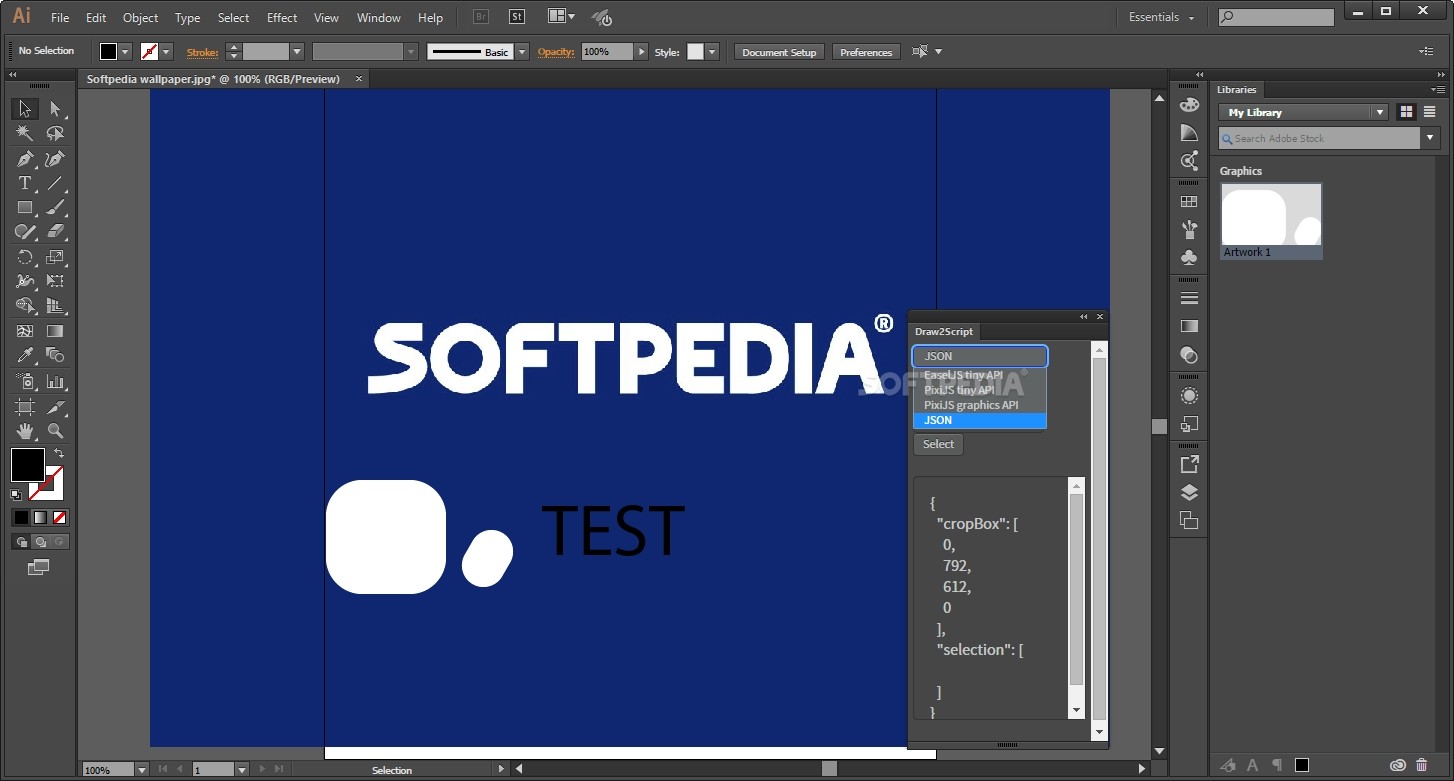Click the Creative Cloud sync icon
Viewport: 1454px width, 781px height.
pos(1398,765)
